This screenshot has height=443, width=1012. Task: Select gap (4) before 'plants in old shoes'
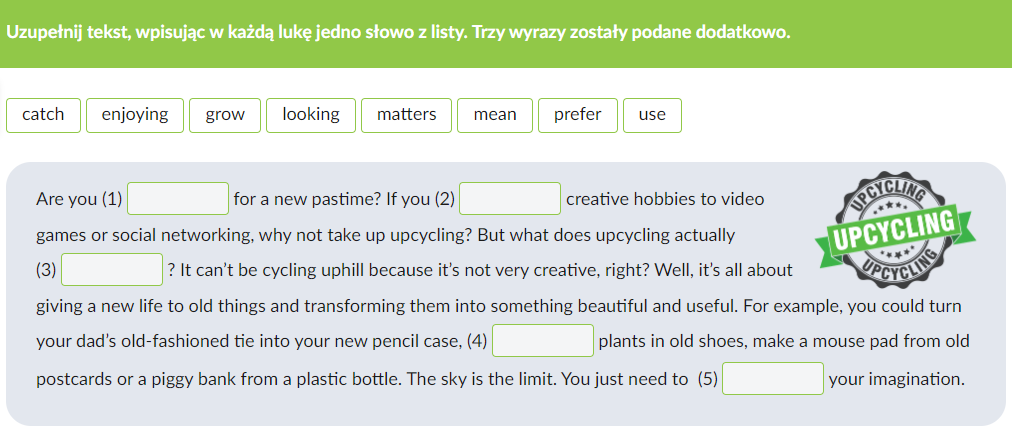543,341
